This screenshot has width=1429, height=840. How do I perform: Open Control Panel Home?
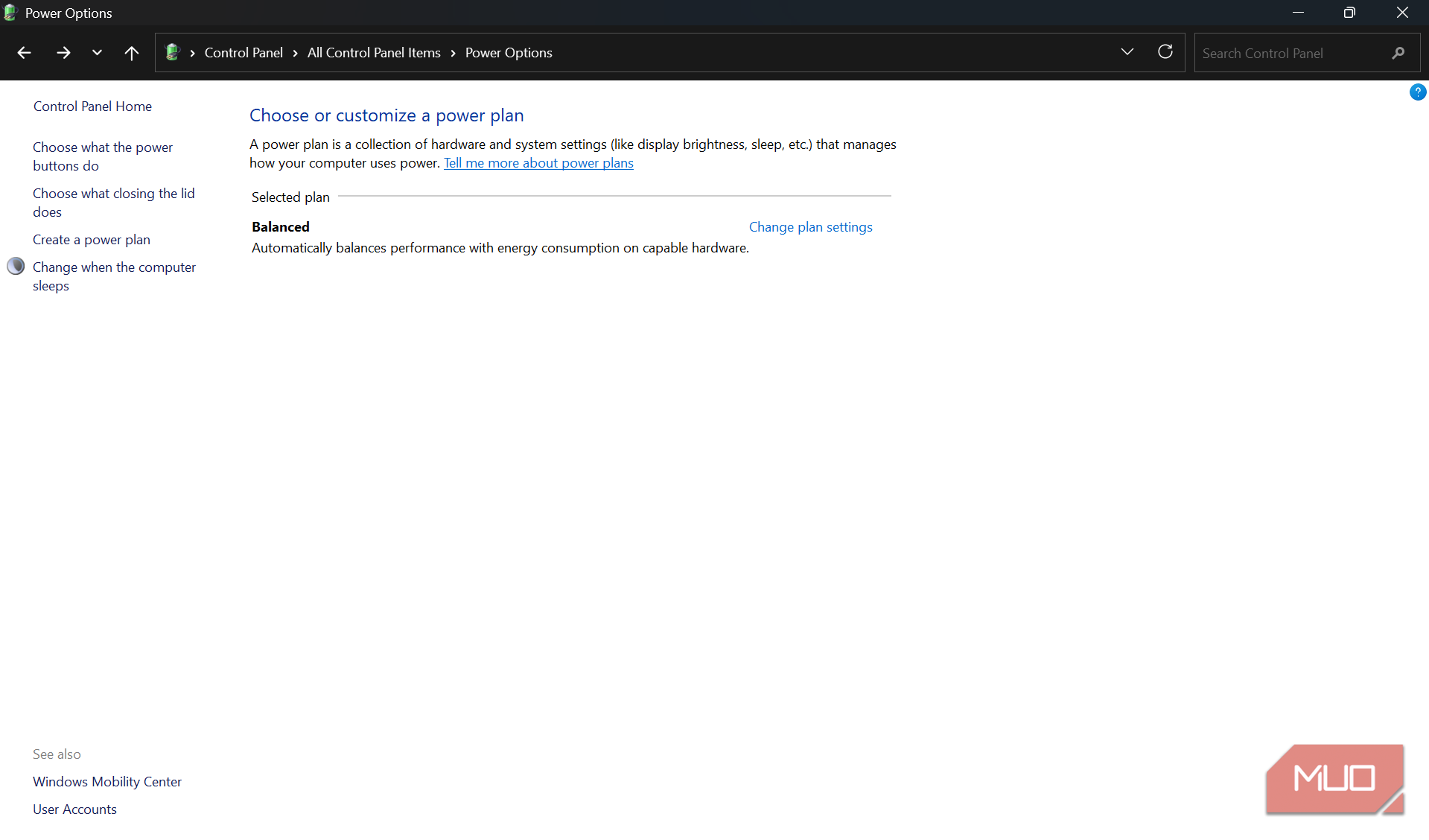pyautogui.click(x=92, y=106)
